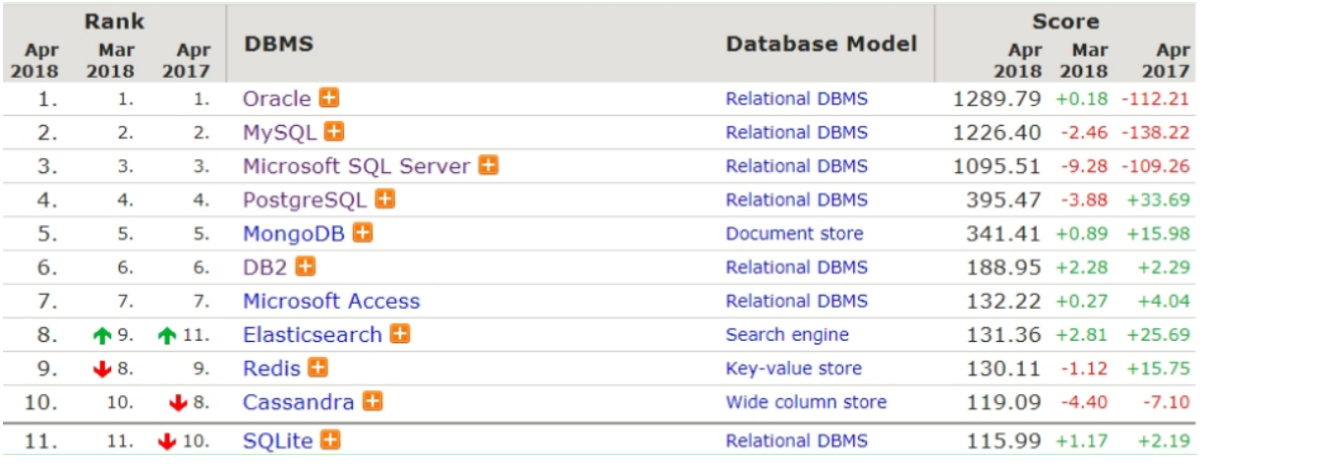Click plus icon next to Microsoft SQL Server
Viewport: 1334px width, 471px height.
(488, 166)
